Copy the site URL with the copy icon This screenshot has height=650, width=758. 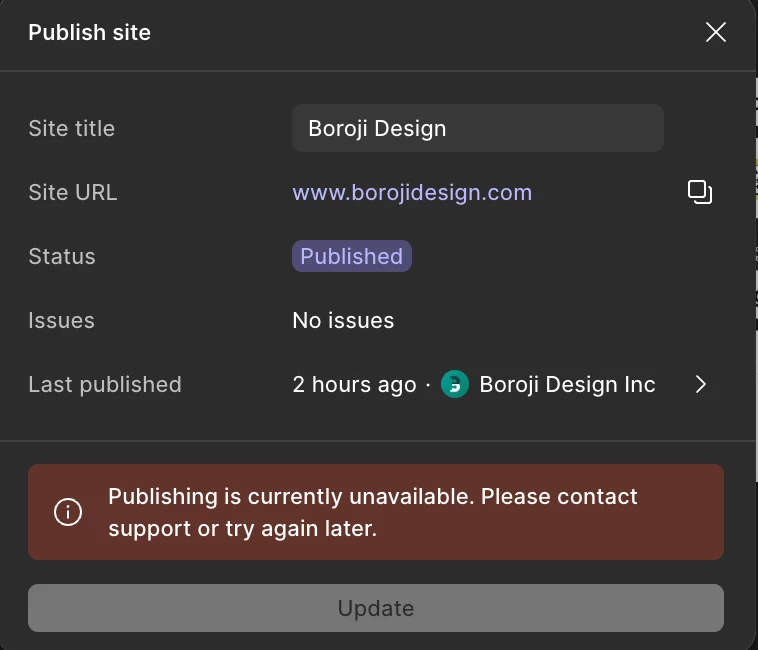(700, 192)
